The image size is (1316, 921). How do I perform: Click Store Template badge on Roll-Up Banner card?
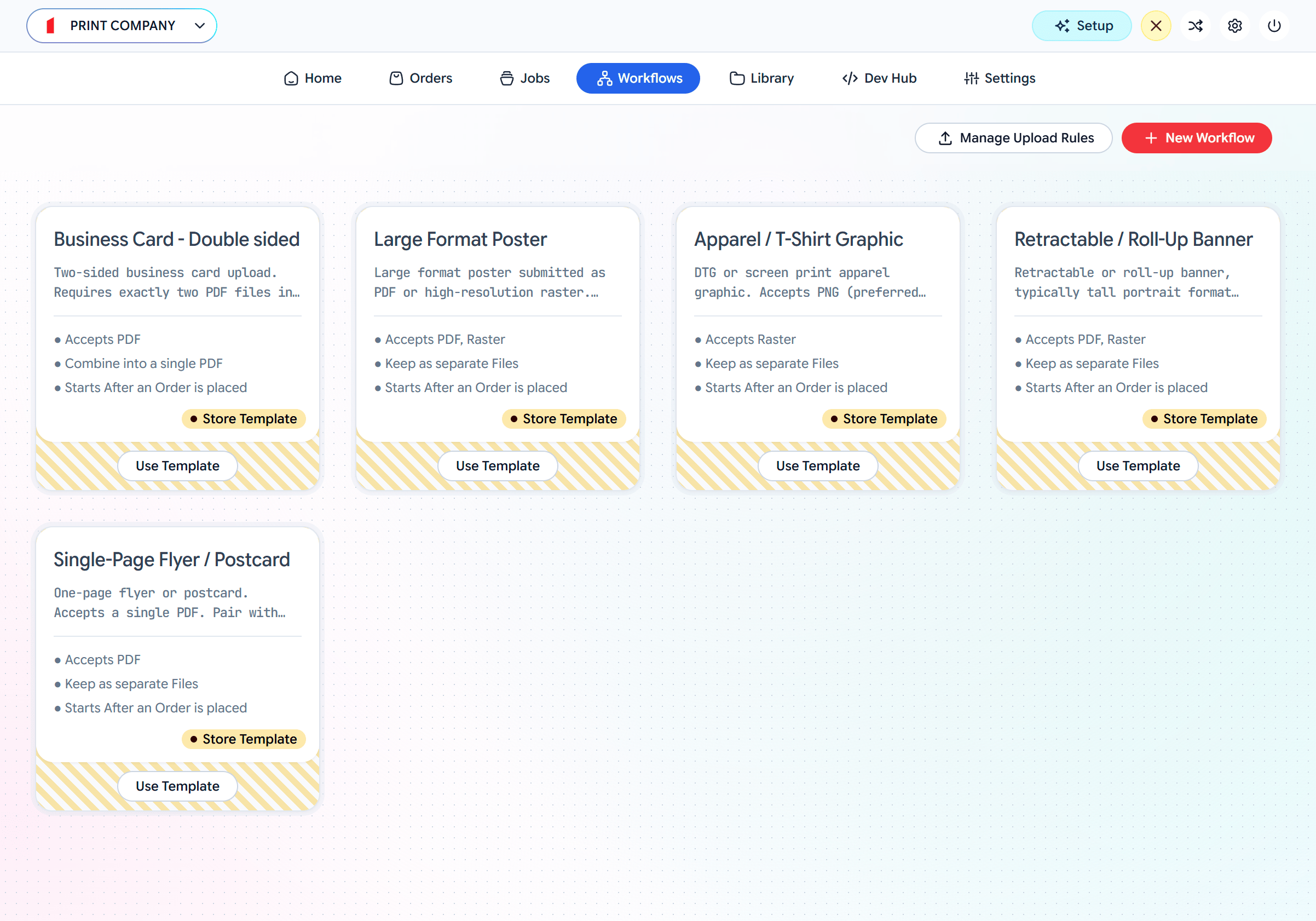point(1204,419)
